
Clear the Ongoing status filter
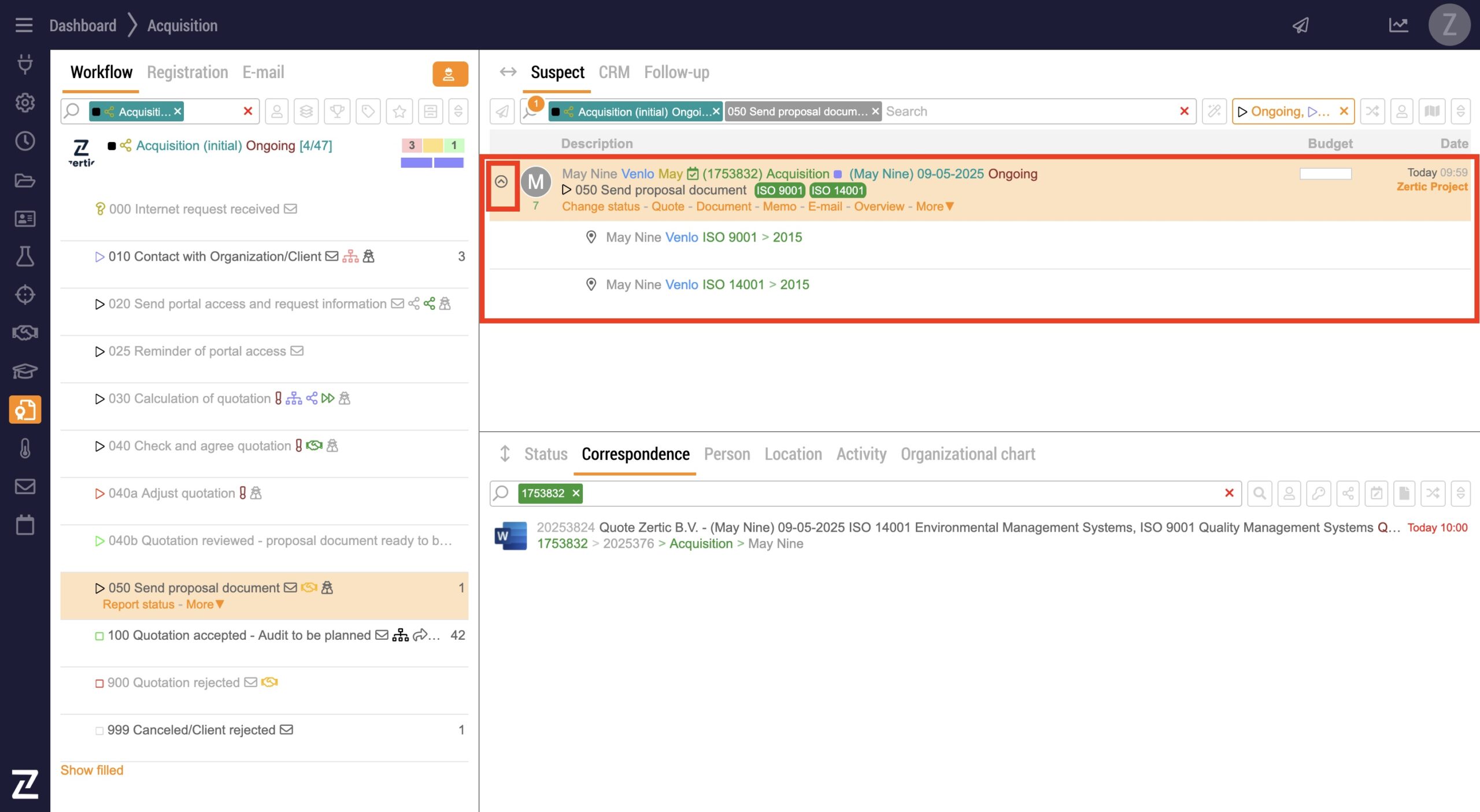(1344, 112)
